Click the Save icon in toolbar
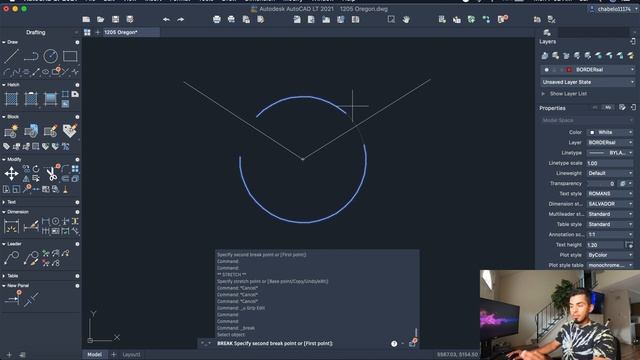 click(116, 20)
